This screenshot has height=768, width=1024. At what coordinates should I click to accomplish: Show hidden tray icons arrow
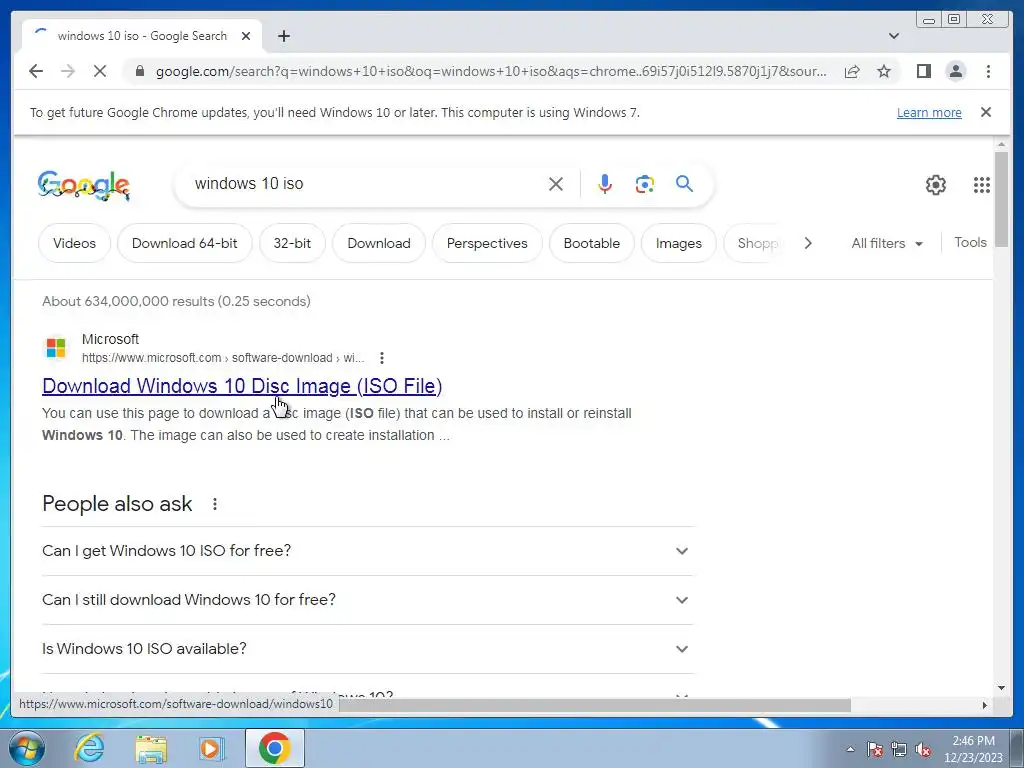point(850,749)
